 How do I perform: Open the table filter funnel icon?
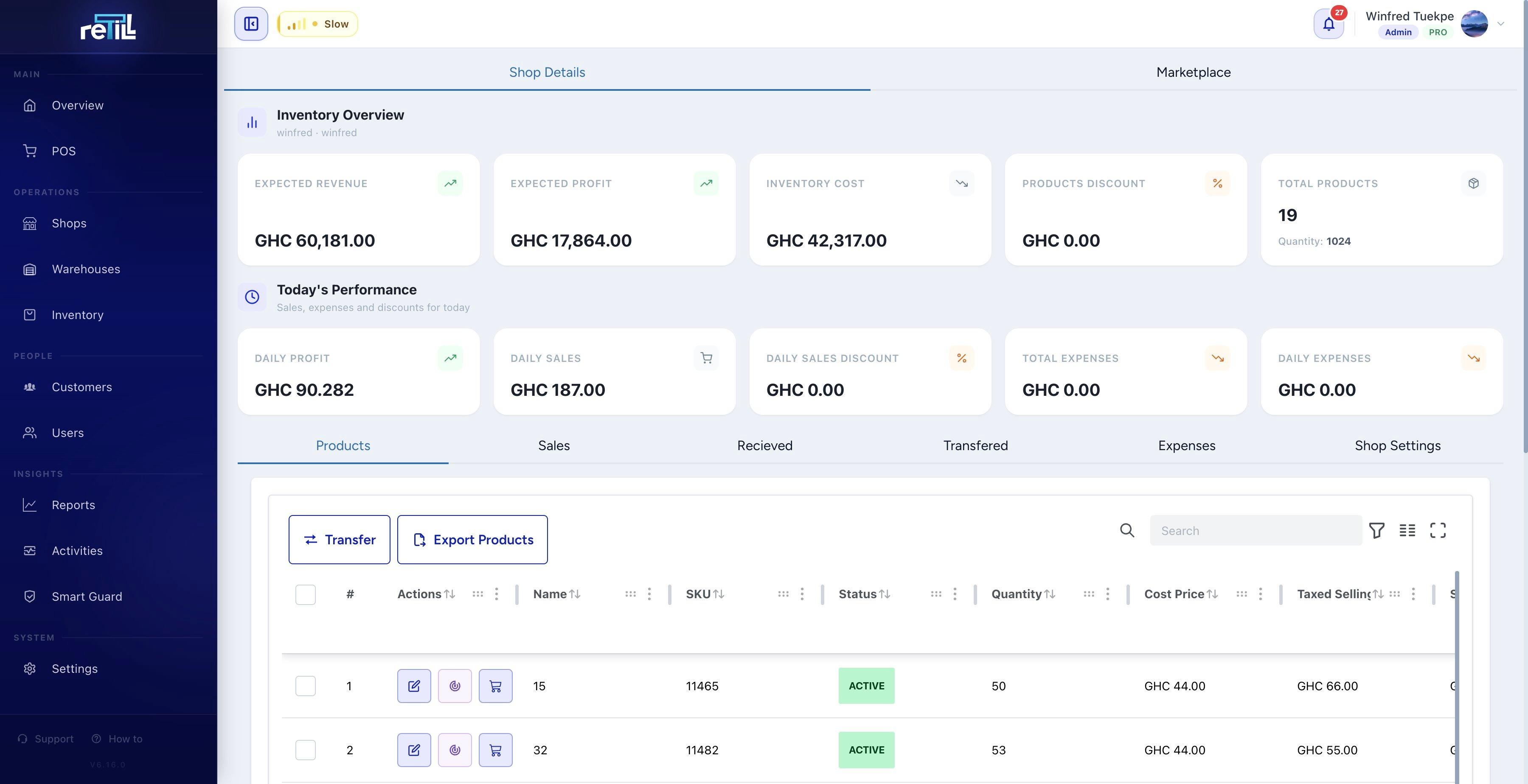pyautogui.click(x=1377, y=530)
